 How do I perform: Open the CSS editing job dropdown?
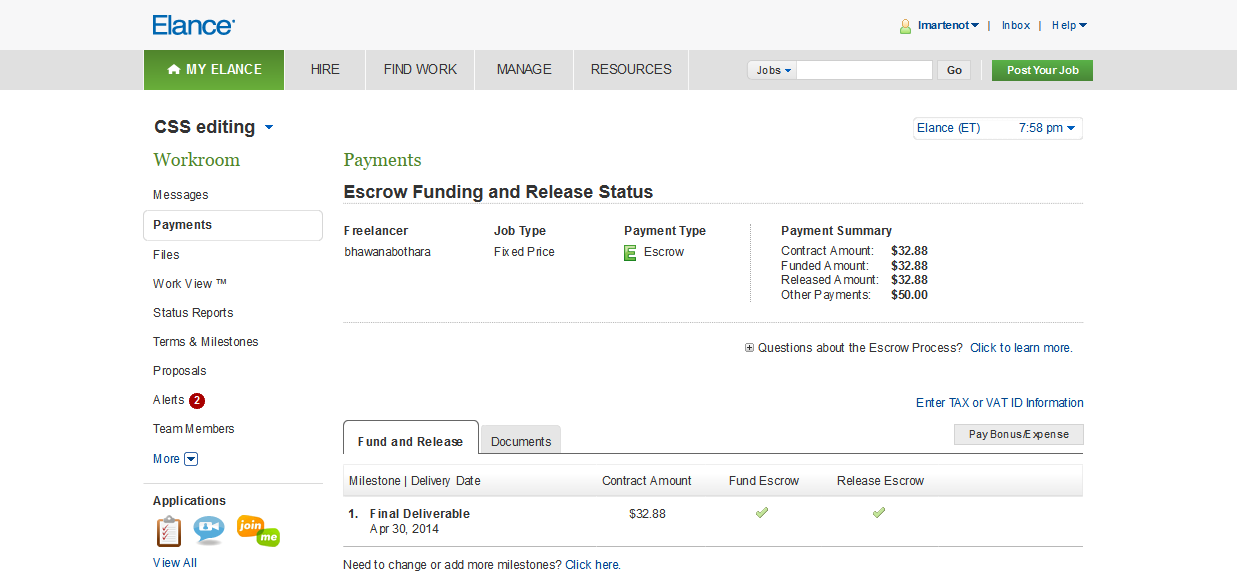point(269,128)
